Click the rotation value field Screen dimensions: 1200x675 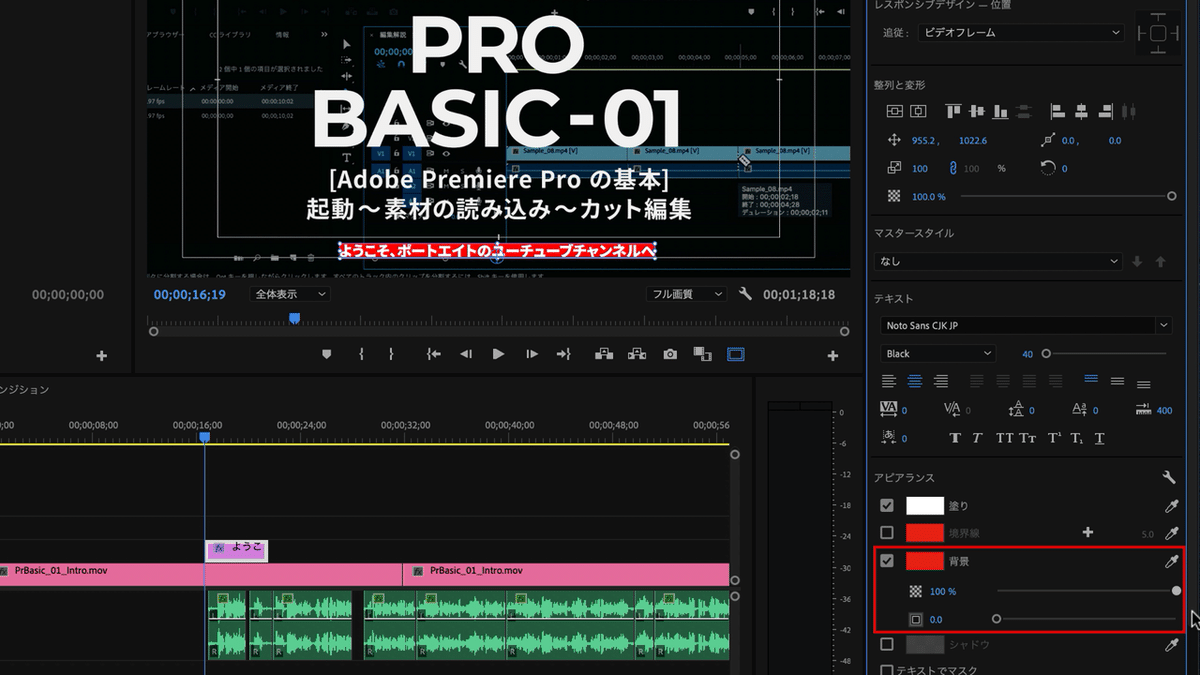coord(1064,168)
